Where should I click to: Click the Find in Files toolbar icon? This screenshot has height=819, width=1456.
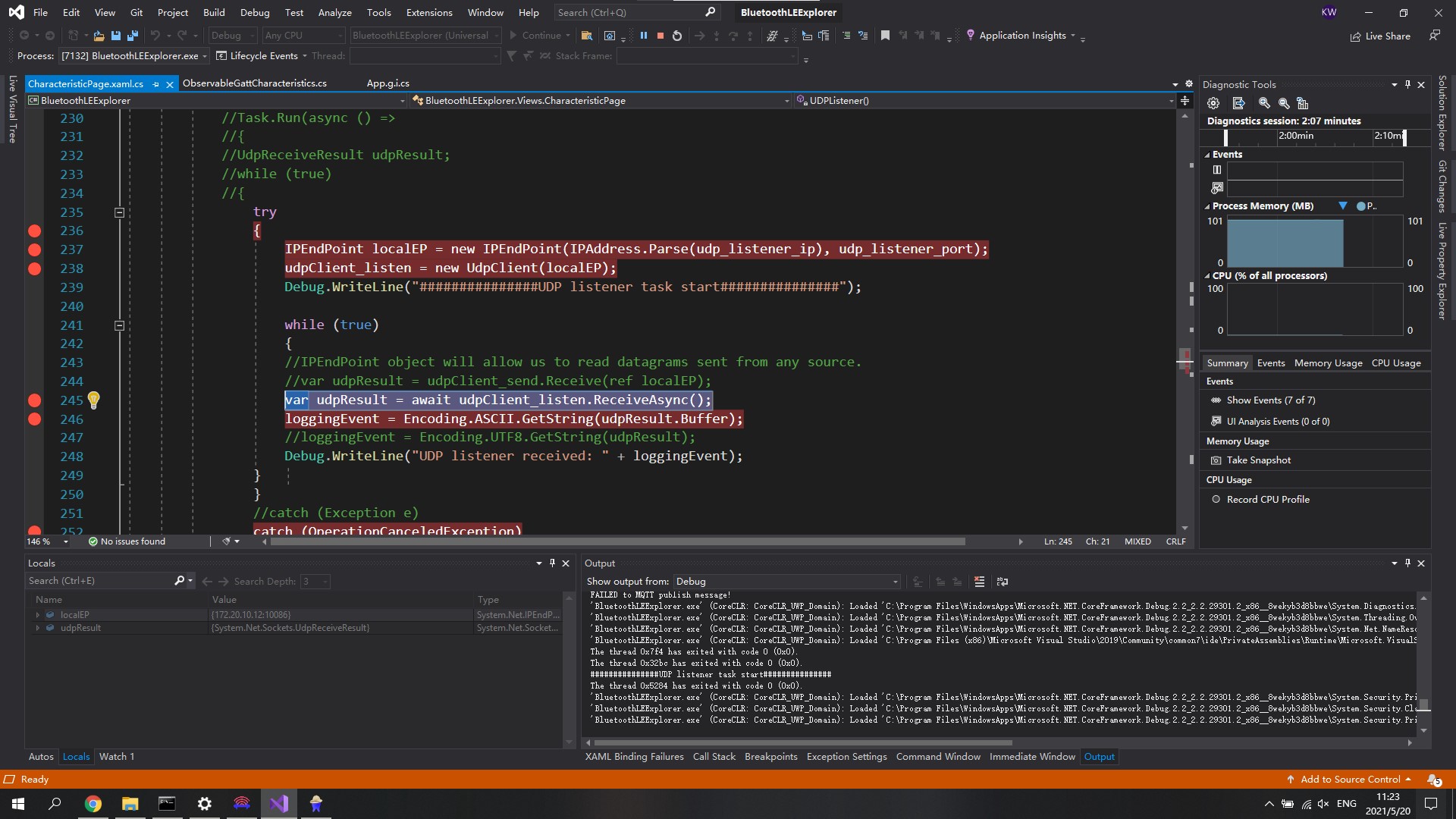point(586,36)
